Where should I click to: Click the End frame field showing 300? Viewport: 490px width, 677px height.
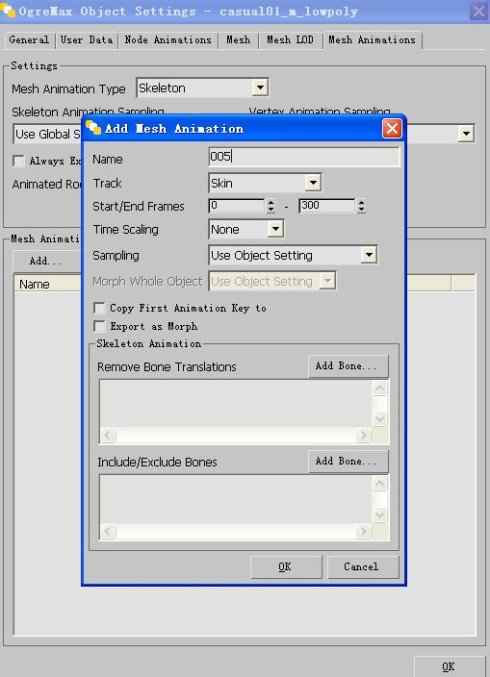pos(326,206)
